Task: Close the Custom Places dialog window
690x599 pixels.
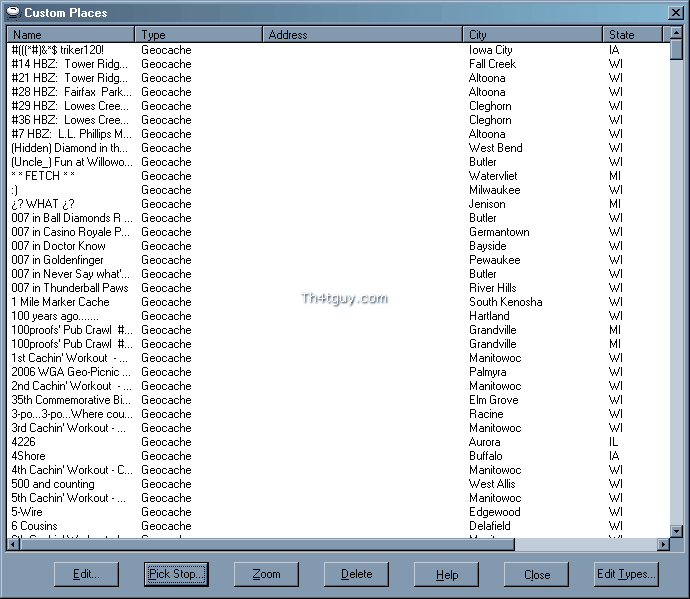Action: (677, 12)
